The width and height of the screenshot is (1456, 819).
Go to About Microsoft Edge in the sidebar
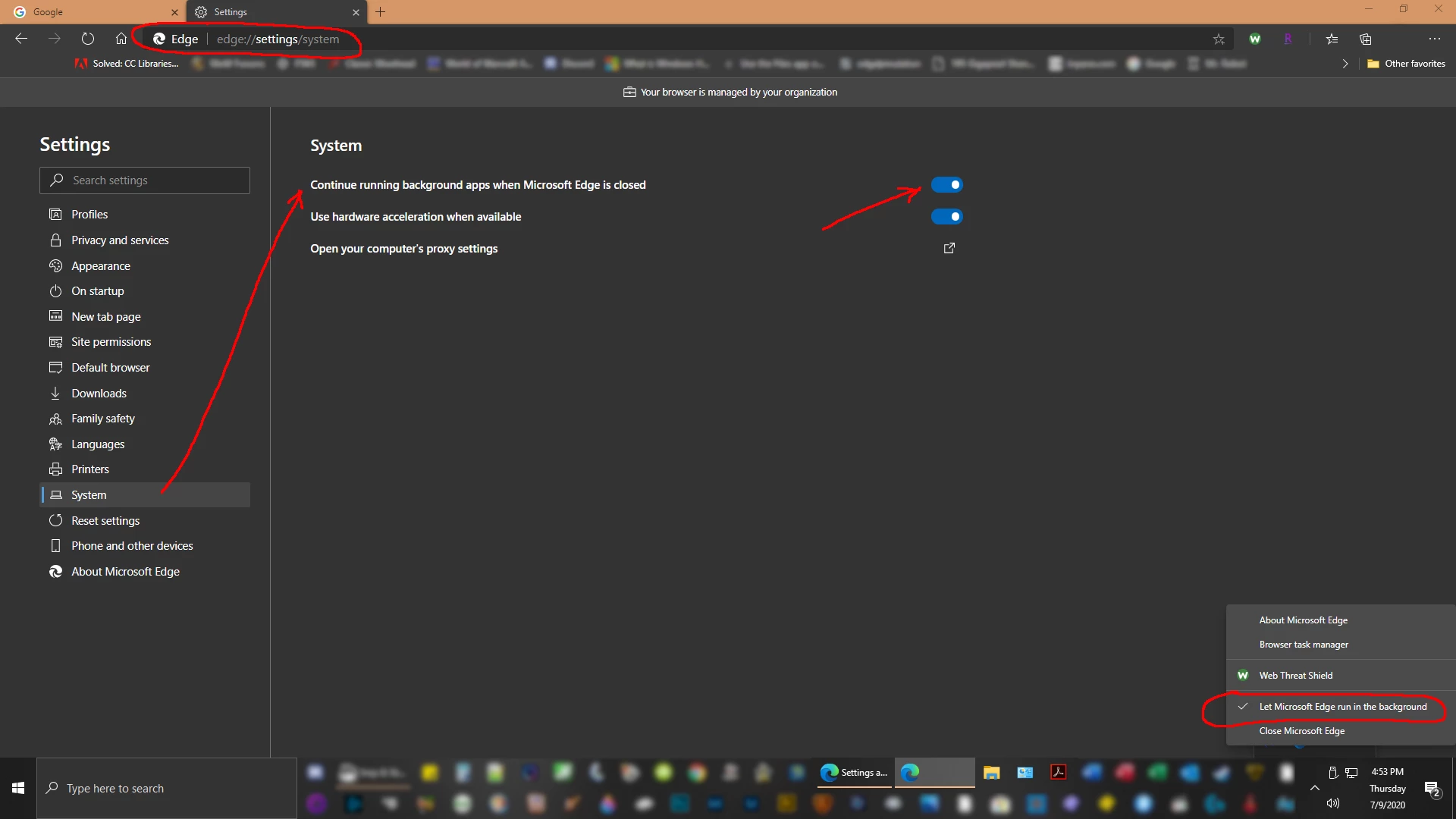click(125, 572)
